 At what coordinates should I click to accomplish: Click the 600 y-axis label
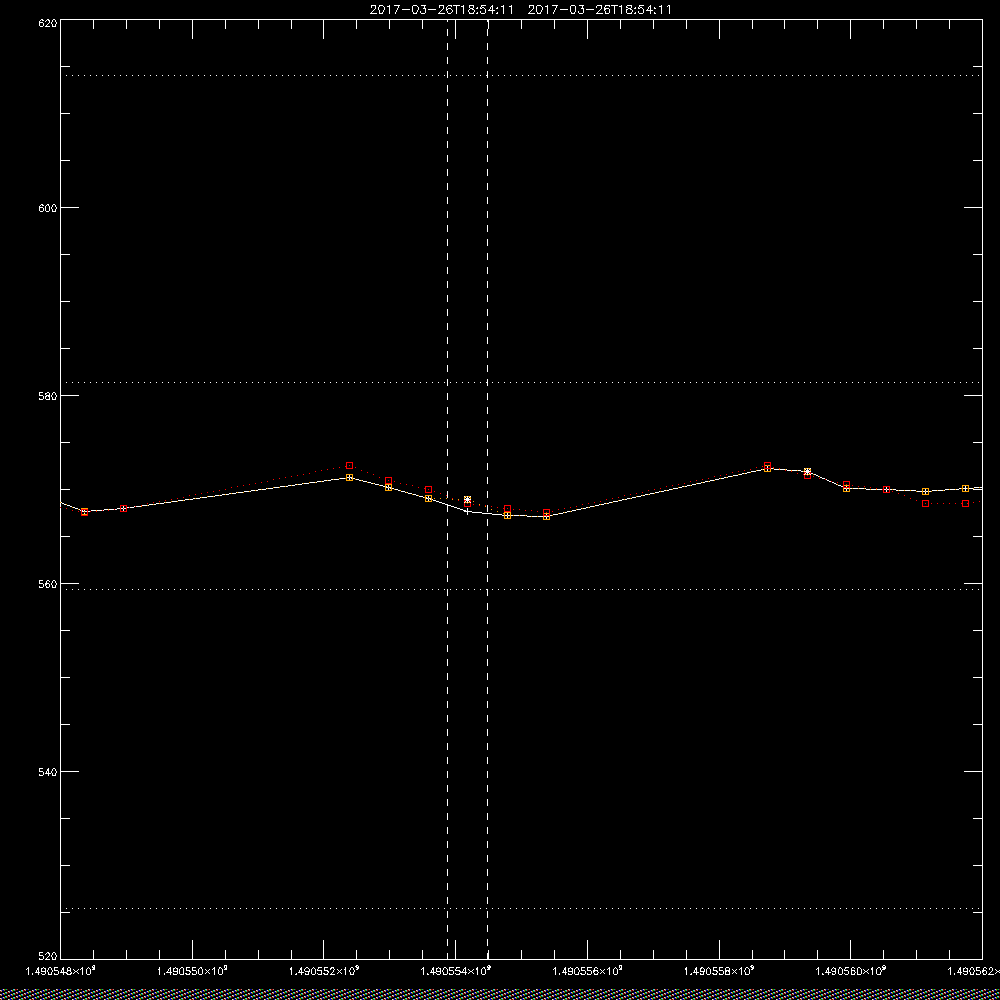[x=48, y=208]
